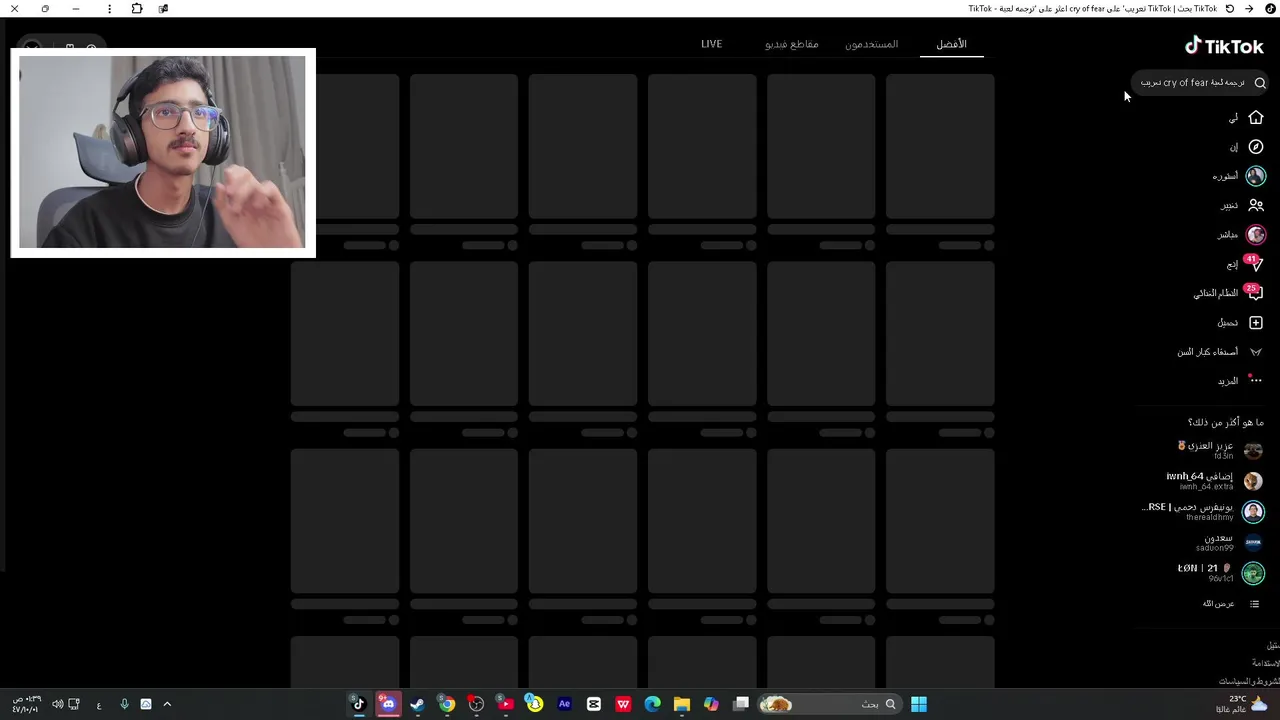The width and height of the screenshot is (1280, 720).
Task: Open the Home feed house icon
Action: coord(1256,118)
